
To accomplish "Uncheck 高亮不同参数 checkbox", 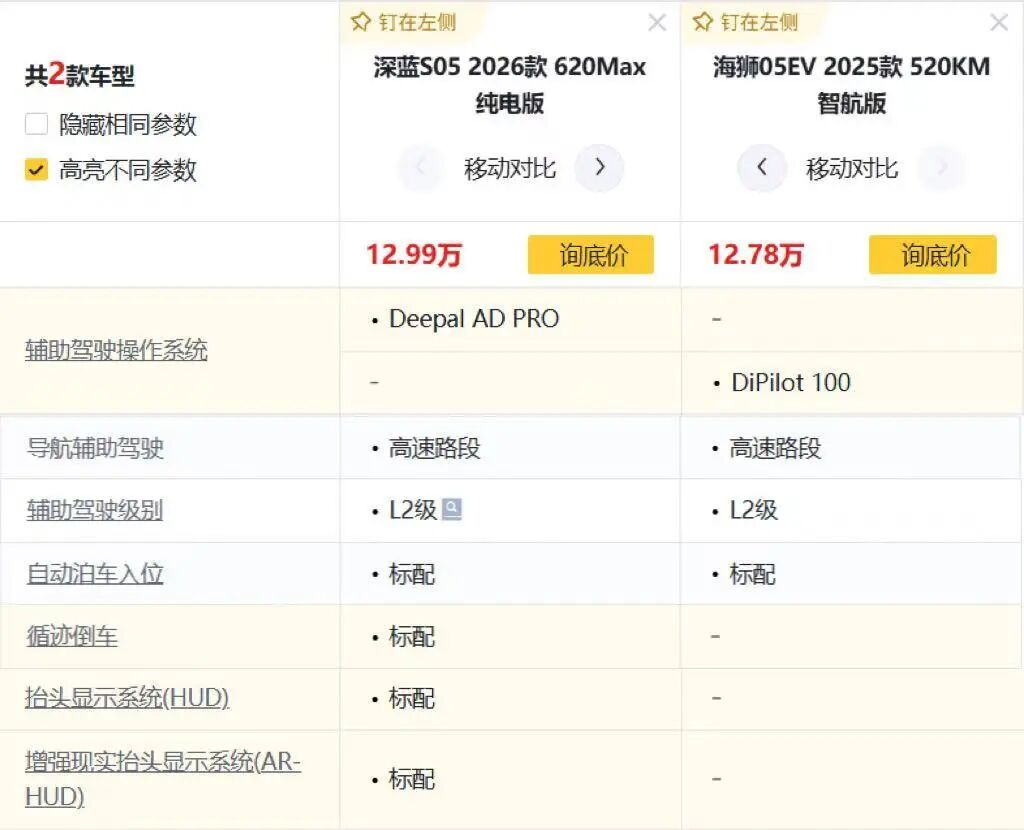I will pyautogui.click(x=37, y=169).
